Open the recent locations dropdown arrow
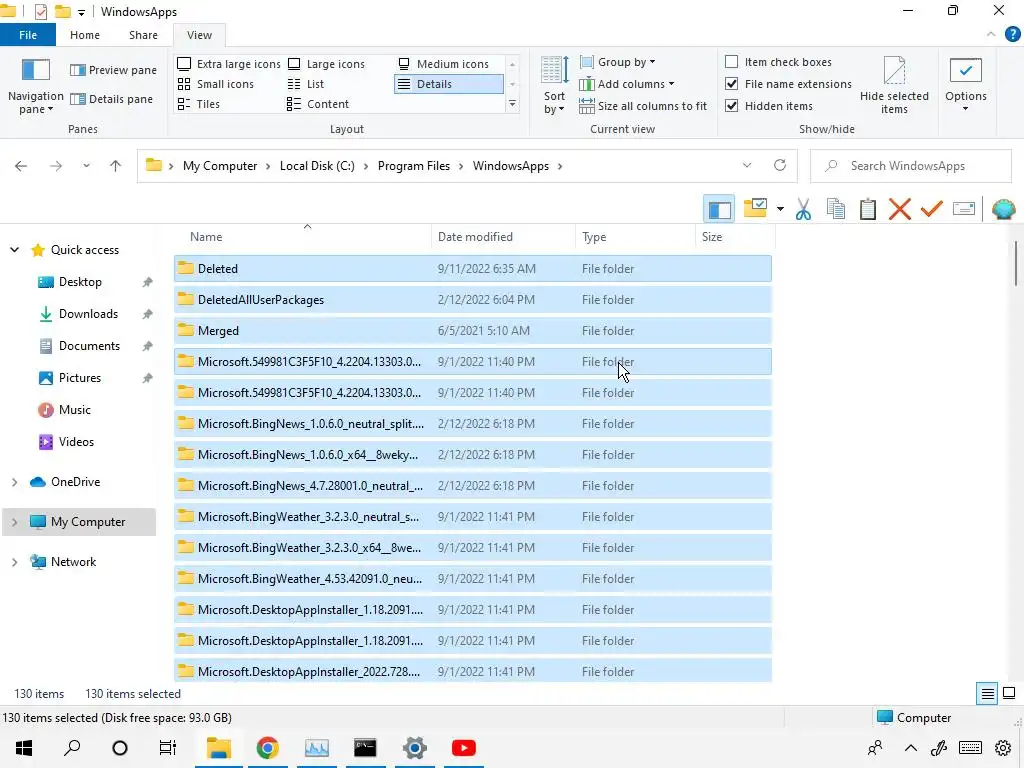Screen dimensions: 1024x768 pos(86,166)
